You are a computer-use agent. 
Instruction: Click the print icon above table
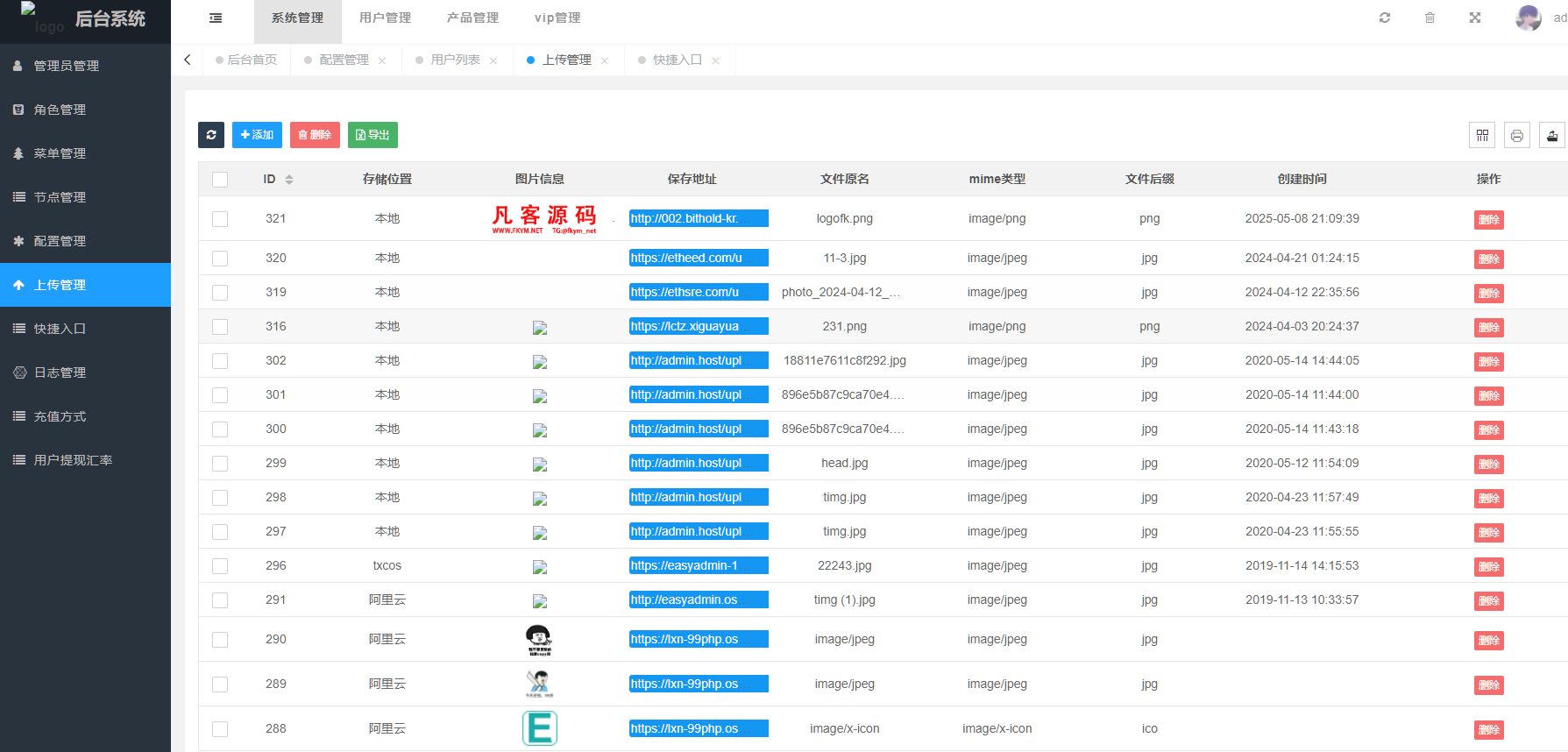click(1517, 135)
